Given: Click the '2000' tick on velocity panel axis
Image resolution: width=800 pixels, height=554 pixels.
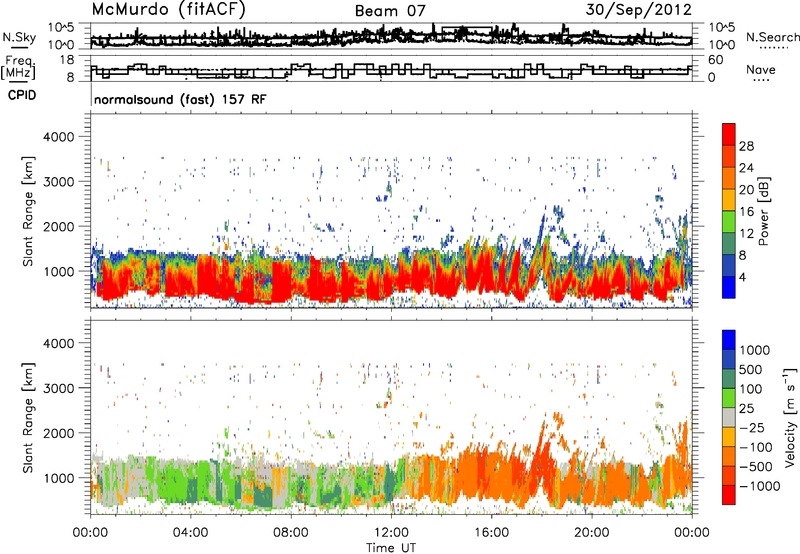Looking at the screenshot, I should click(x=58, y=433).
